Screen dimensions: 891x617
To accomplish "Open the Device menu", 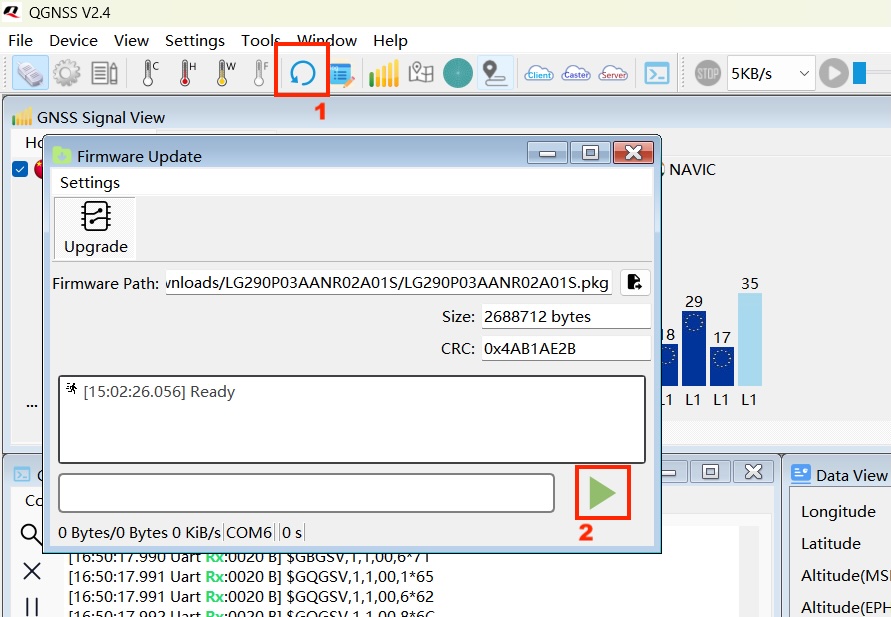I will [73, 41].
